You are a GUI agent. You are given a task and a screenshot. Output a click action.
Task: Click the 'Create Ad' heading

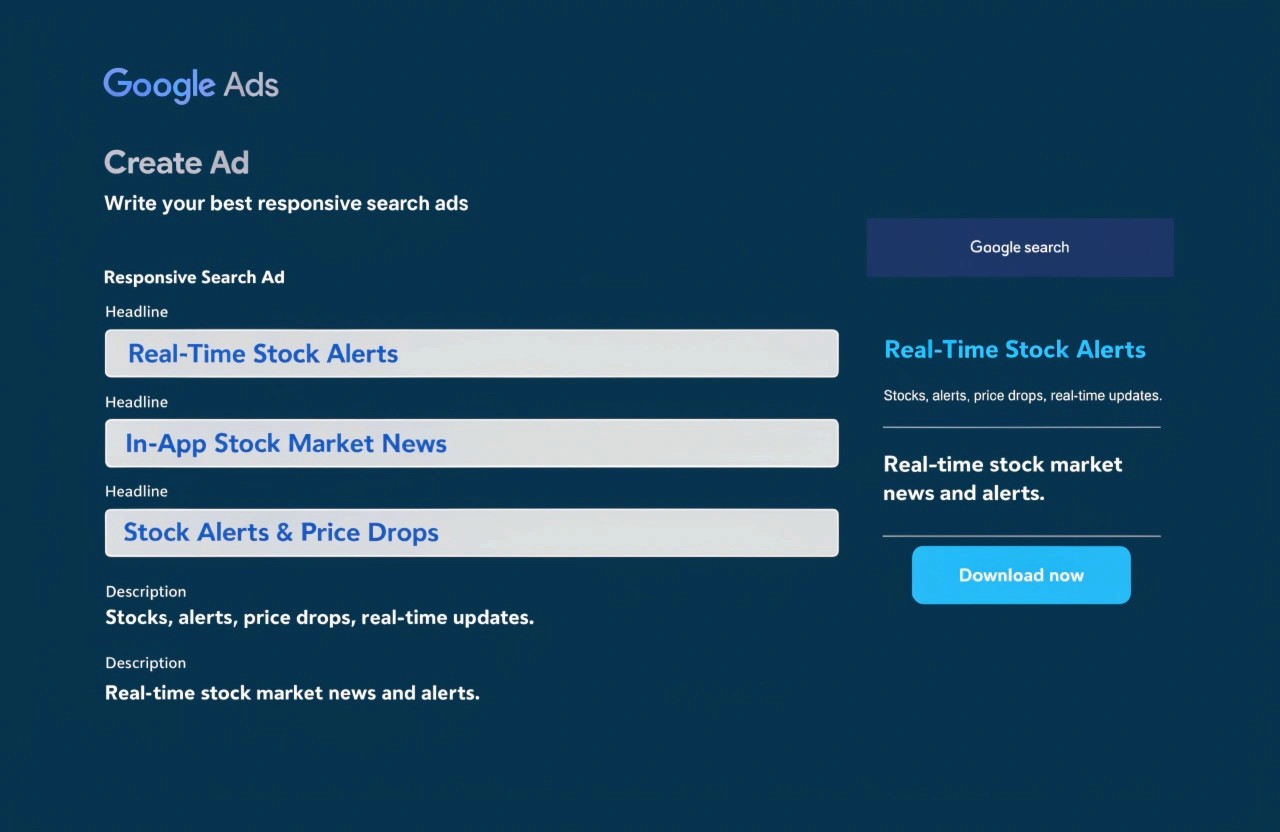176,163
